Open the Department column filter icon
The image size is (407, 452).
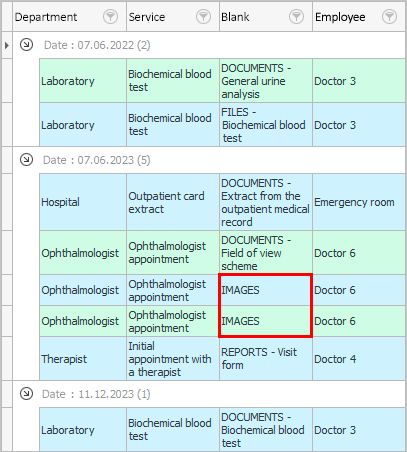pos(110,17)
